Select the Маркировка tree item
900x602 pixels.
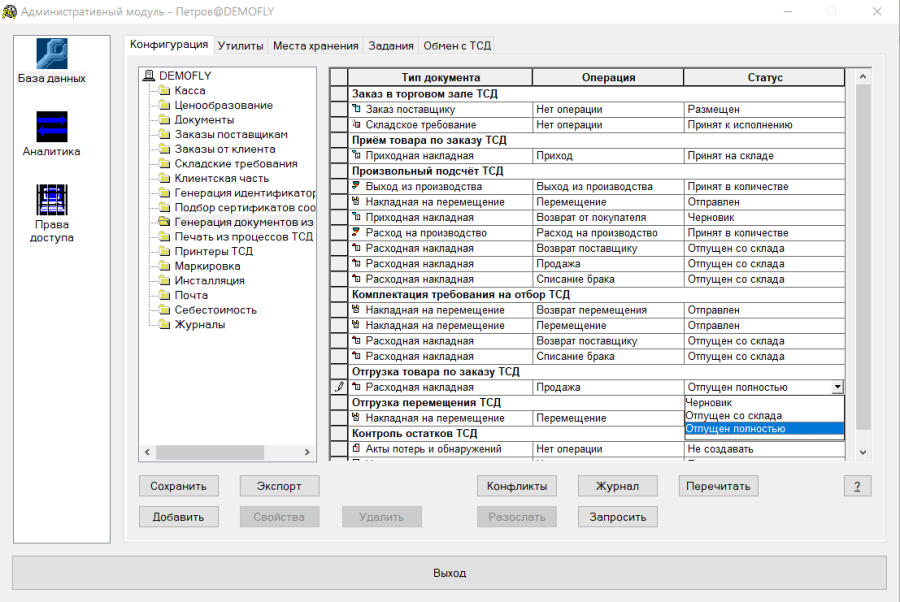(207, 266)
